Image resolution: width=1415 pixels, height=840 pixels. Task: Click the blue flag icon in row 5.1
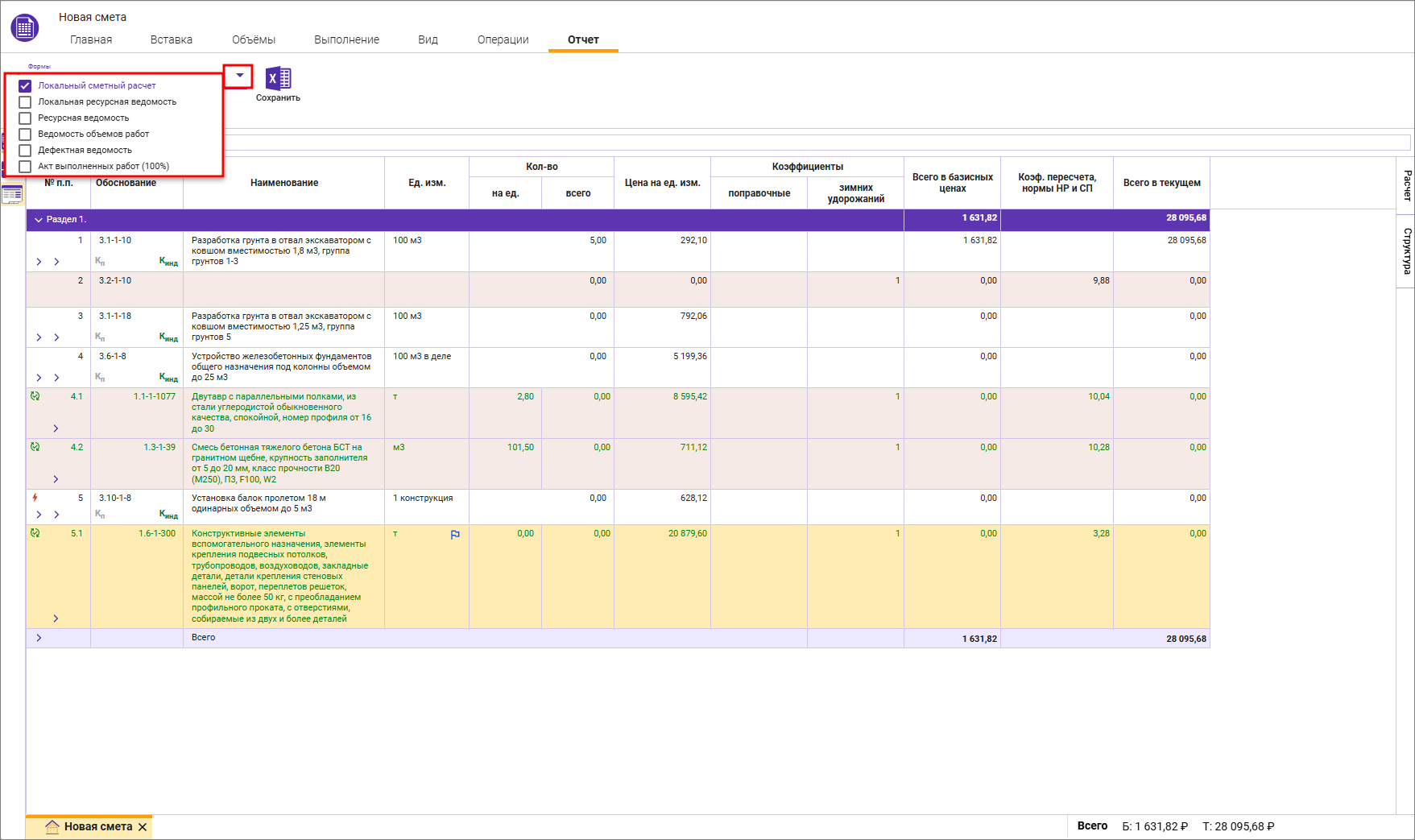point(455,535)
